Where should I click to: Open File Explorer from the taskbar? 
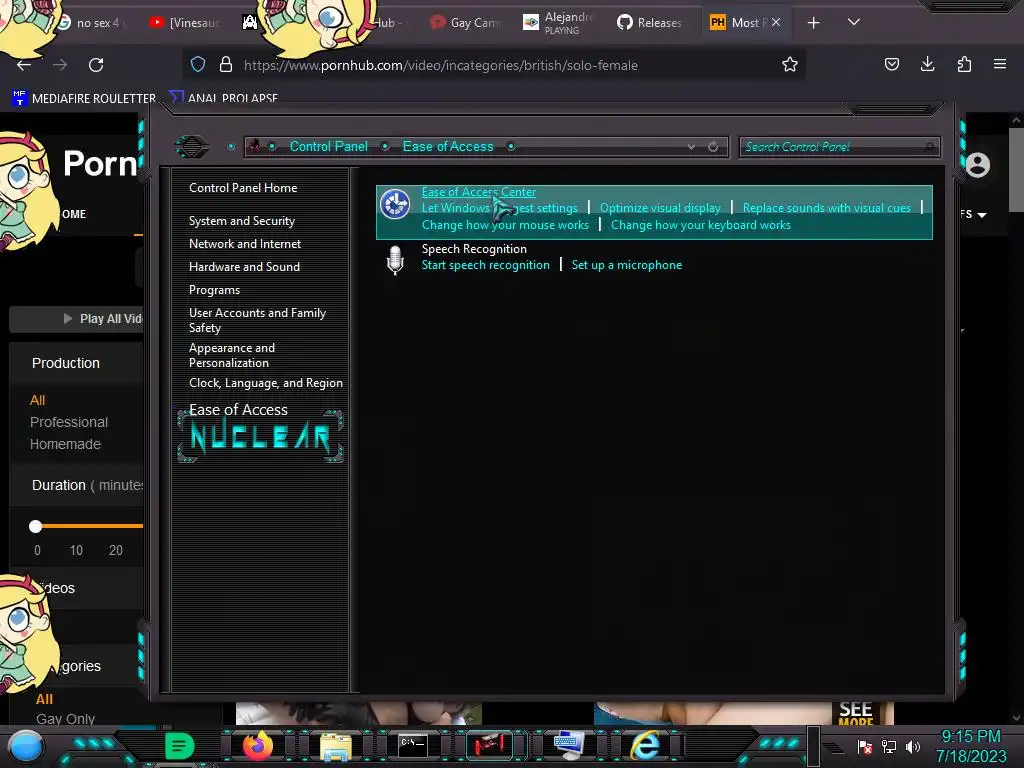pos(336,746)
